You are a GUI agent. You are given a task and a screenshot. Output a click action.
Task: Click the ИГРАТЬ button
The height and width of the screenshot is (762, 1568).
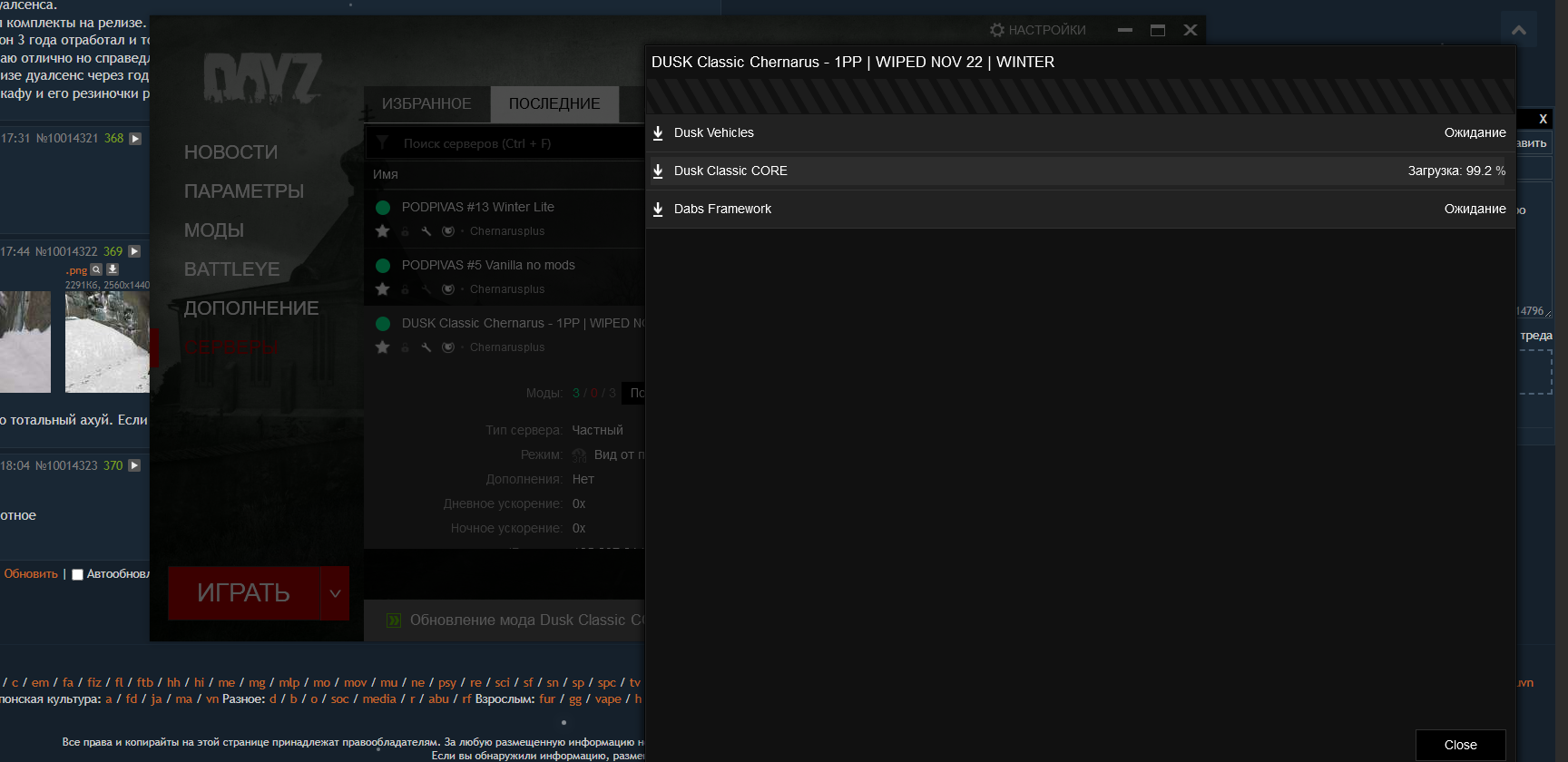pyautogui.click(x=244, y=593)
